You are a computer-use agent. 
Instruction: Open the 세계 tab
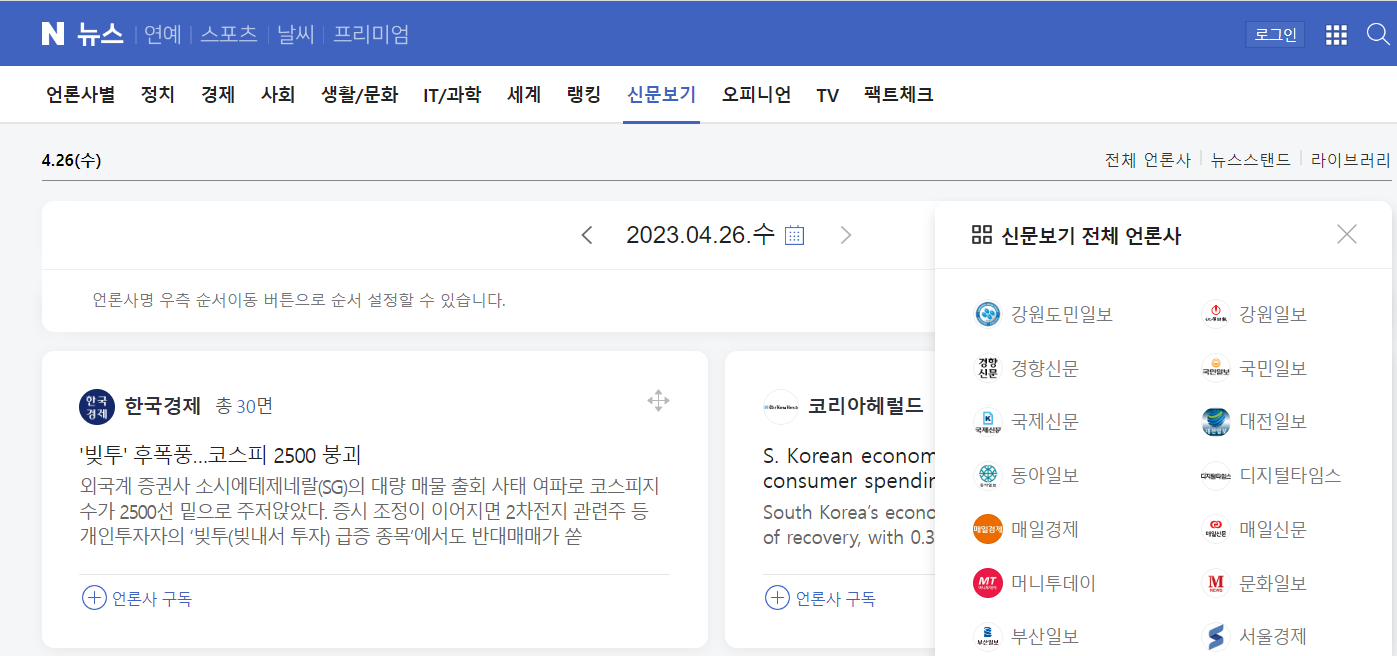[524, 95]
